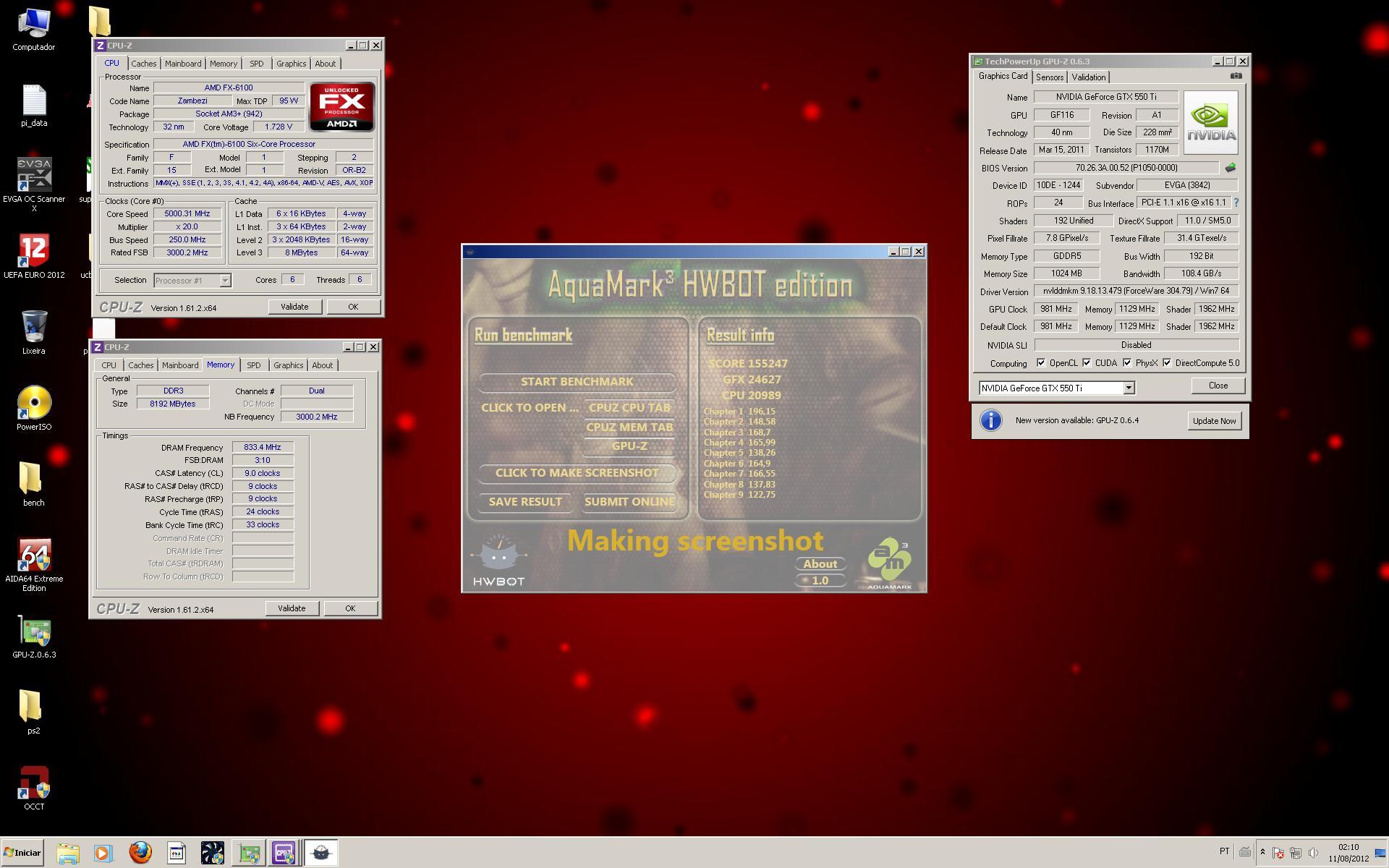Toggle the CUDA checkbox in GPU-Z

point(1087,363)
